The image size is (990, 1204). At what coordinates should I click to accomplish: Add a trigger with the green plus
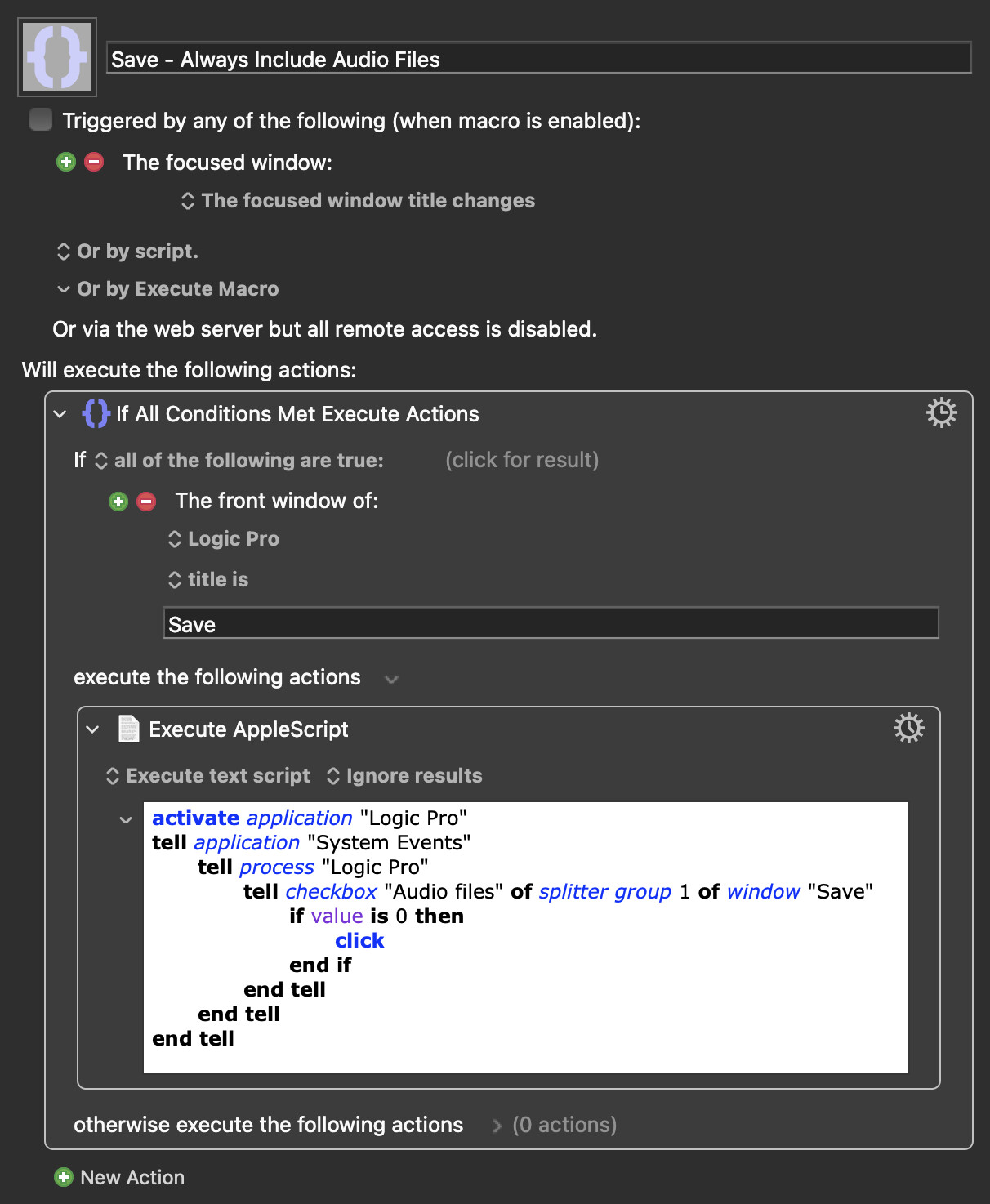tap(66, 162)
